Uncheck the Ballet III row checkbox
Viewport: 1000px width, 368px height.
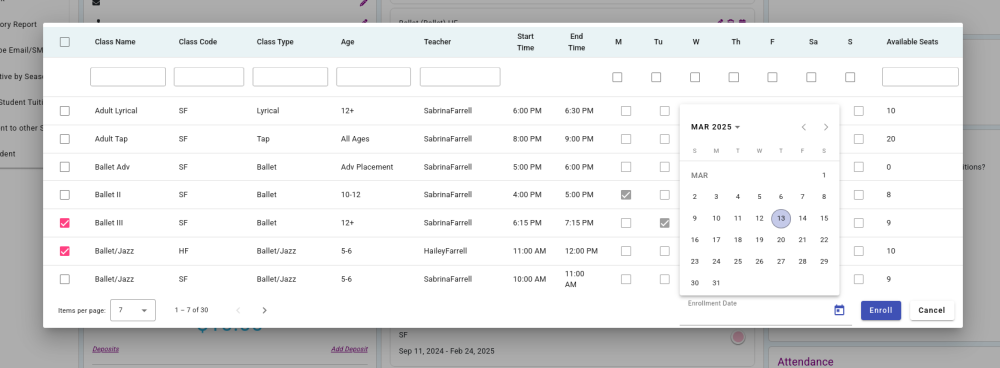[64, 223]
